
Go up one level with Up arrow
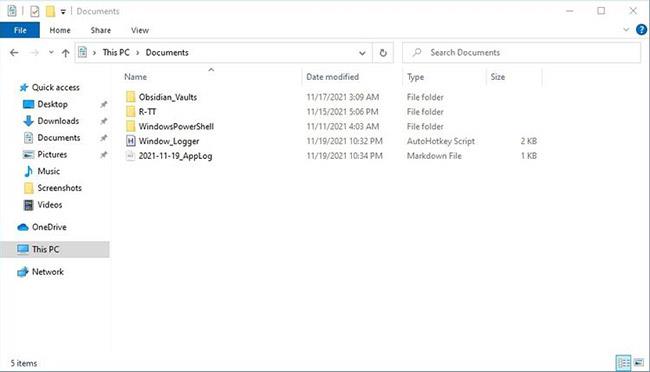tap(65, 53)
